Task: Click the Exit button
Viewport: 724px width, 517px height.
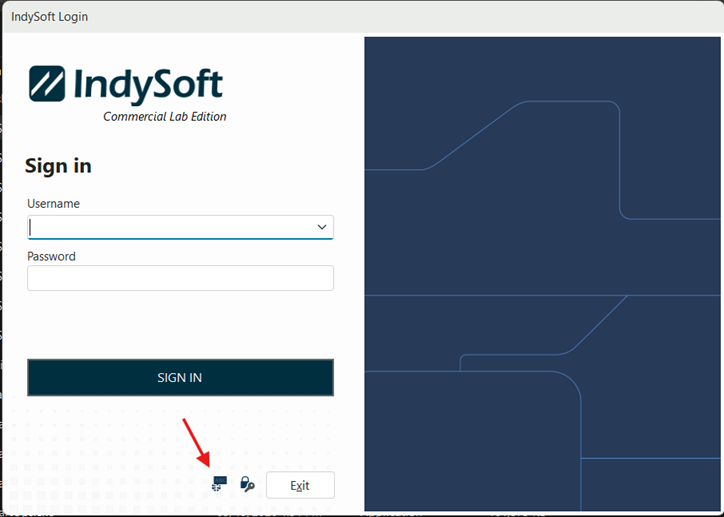Action: click(300, 485)
